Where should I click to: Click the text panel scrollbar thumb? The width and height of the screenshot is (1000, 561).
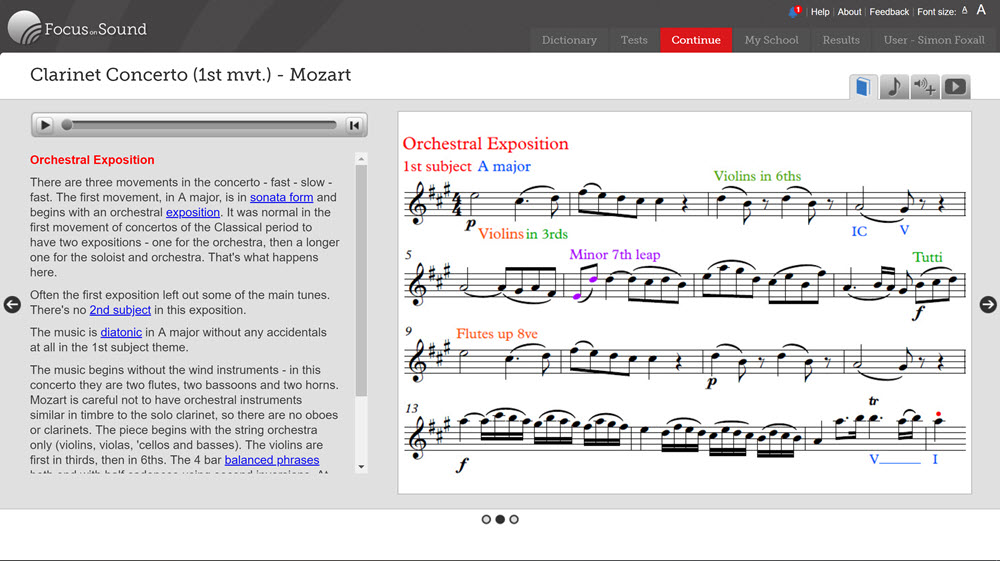[x=362, y=280]
